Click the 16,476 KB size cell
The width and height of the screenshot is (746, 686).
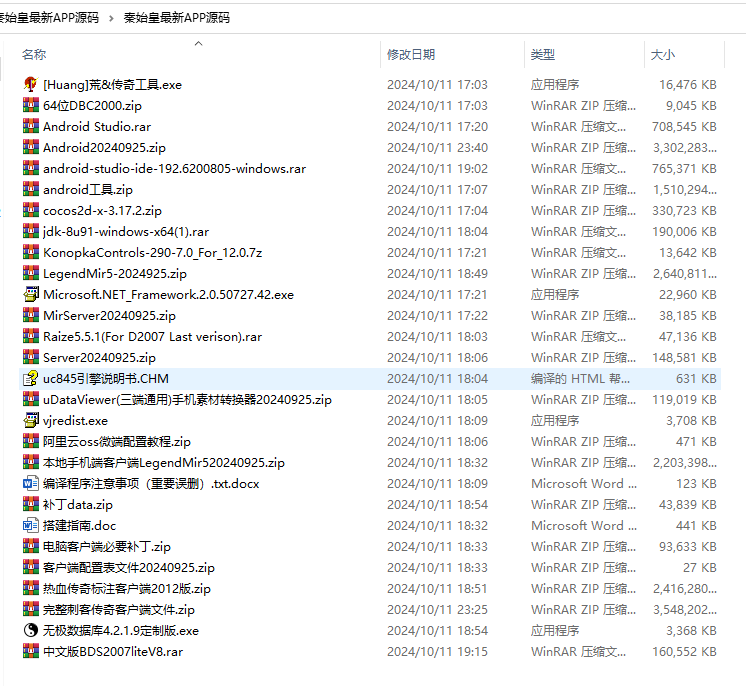click(688, 85)
